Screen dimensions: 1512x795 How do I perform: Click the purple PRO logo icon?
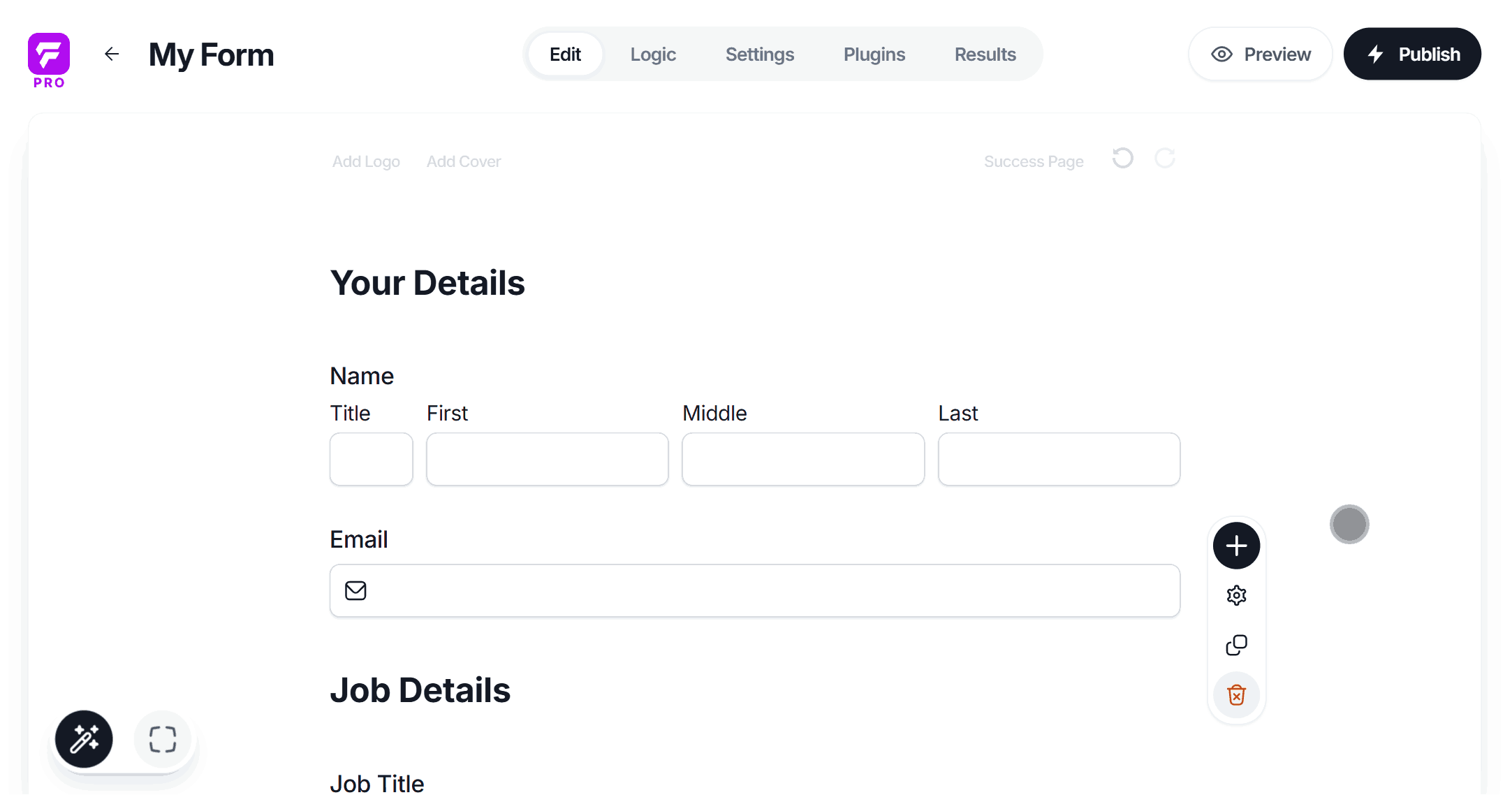tap(49, 60)
